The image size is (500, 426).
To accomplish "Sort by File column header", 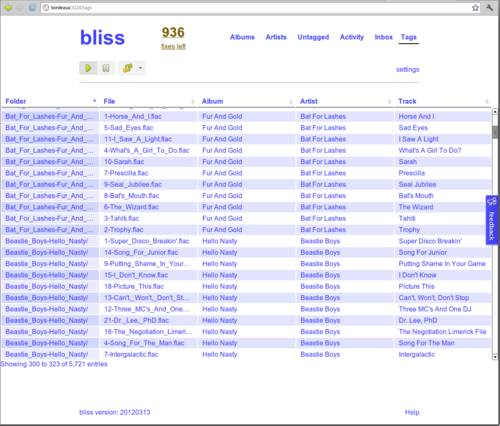I will [148, 101].
